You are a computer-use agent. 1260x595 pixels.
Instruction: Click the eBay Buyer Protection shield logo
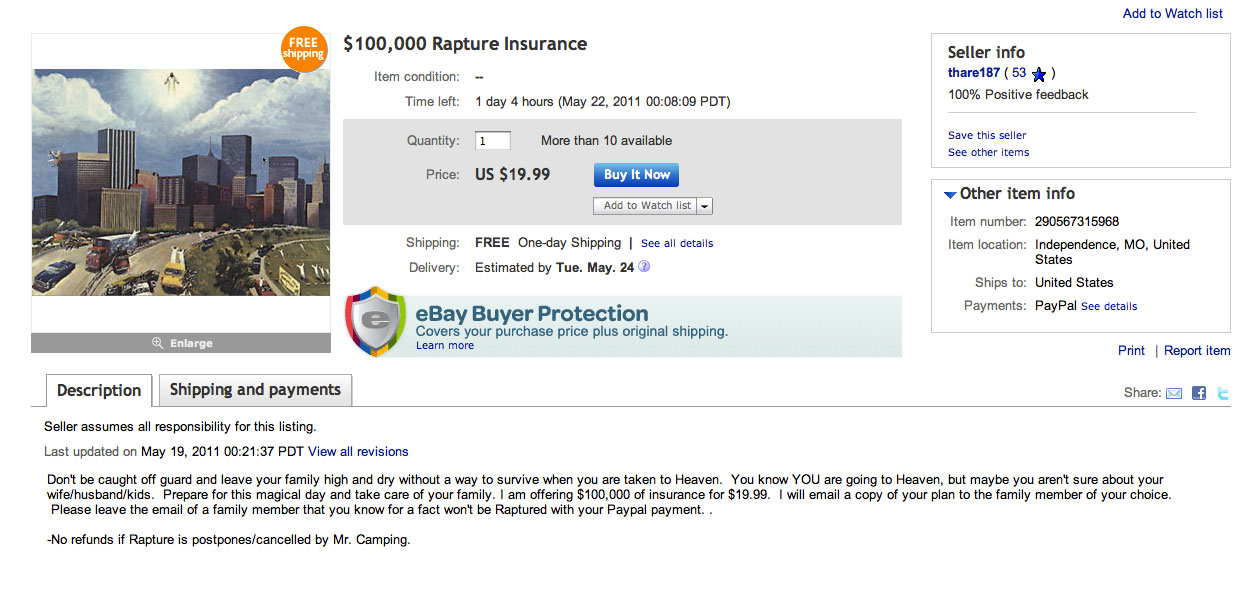point(376,322)
